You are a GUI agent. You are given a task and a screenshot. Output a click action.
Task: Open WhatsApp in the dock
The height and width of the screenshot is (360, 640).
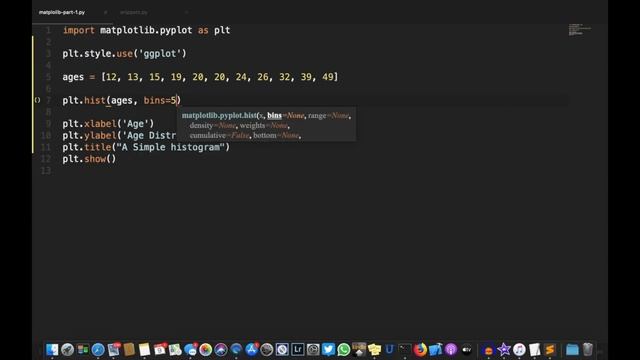344,350
